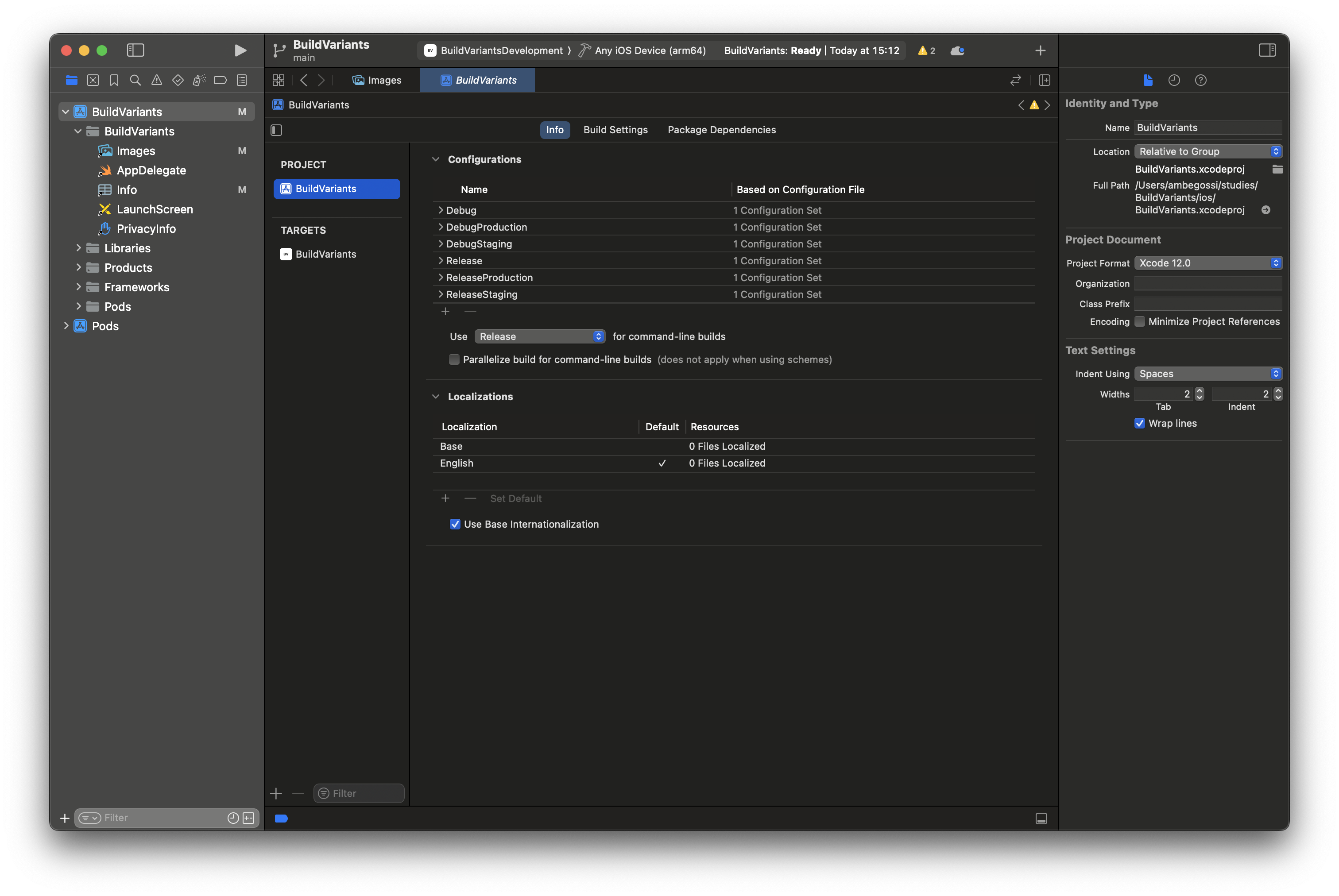Open Library with the plus button
This screenshot has height=896, width=1339.
[x=1040, y=51]
